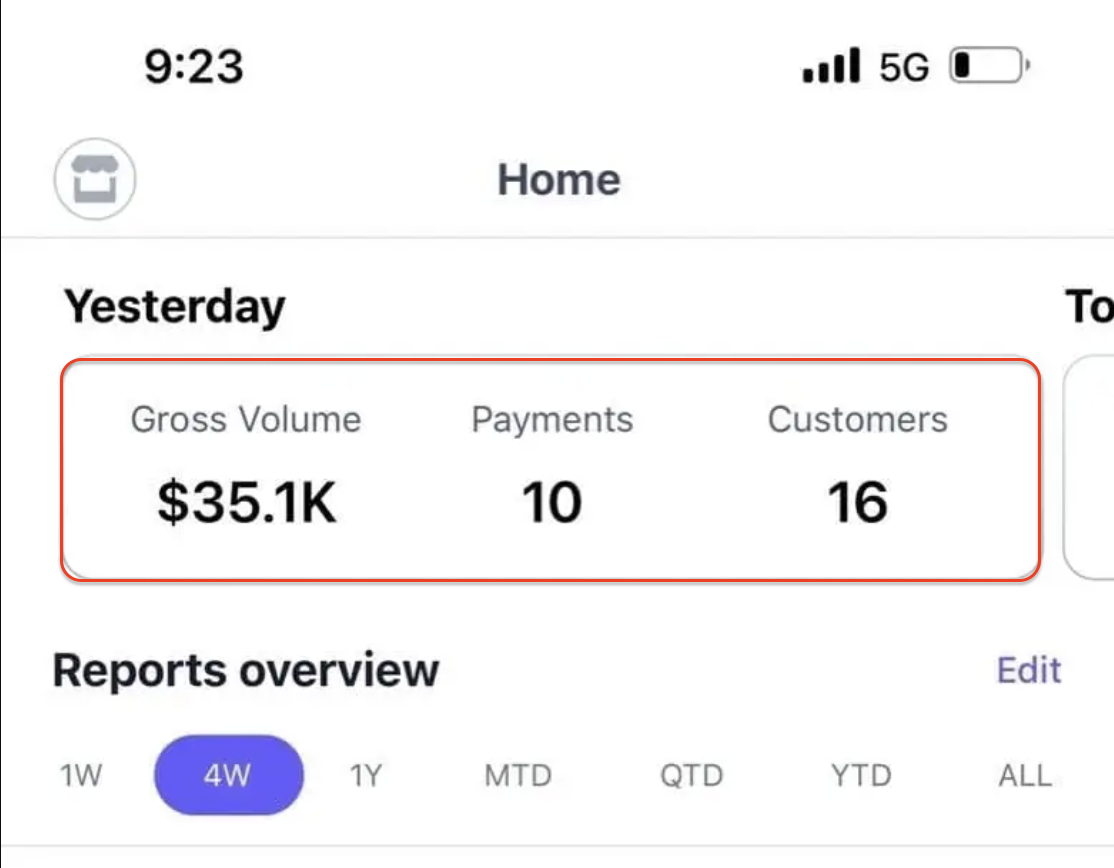The height and width of the screenshot is (868, 1114).
Task: Show ALL time report range
Action: tap(1025, 776)
